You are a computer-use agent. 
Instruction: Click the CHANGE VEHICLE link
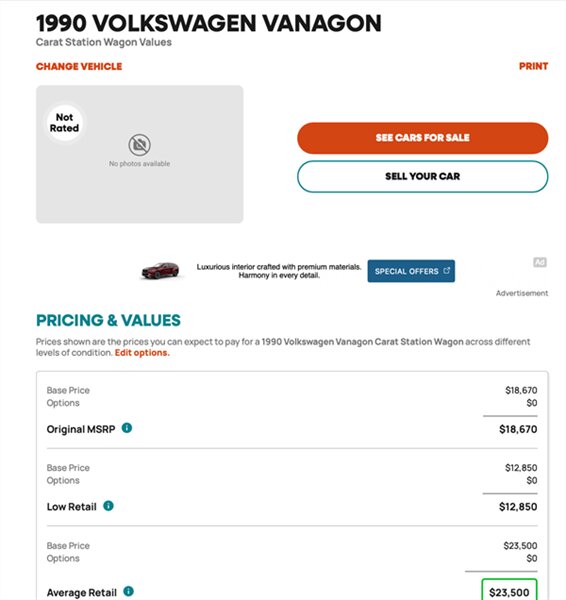coord(79,66)
